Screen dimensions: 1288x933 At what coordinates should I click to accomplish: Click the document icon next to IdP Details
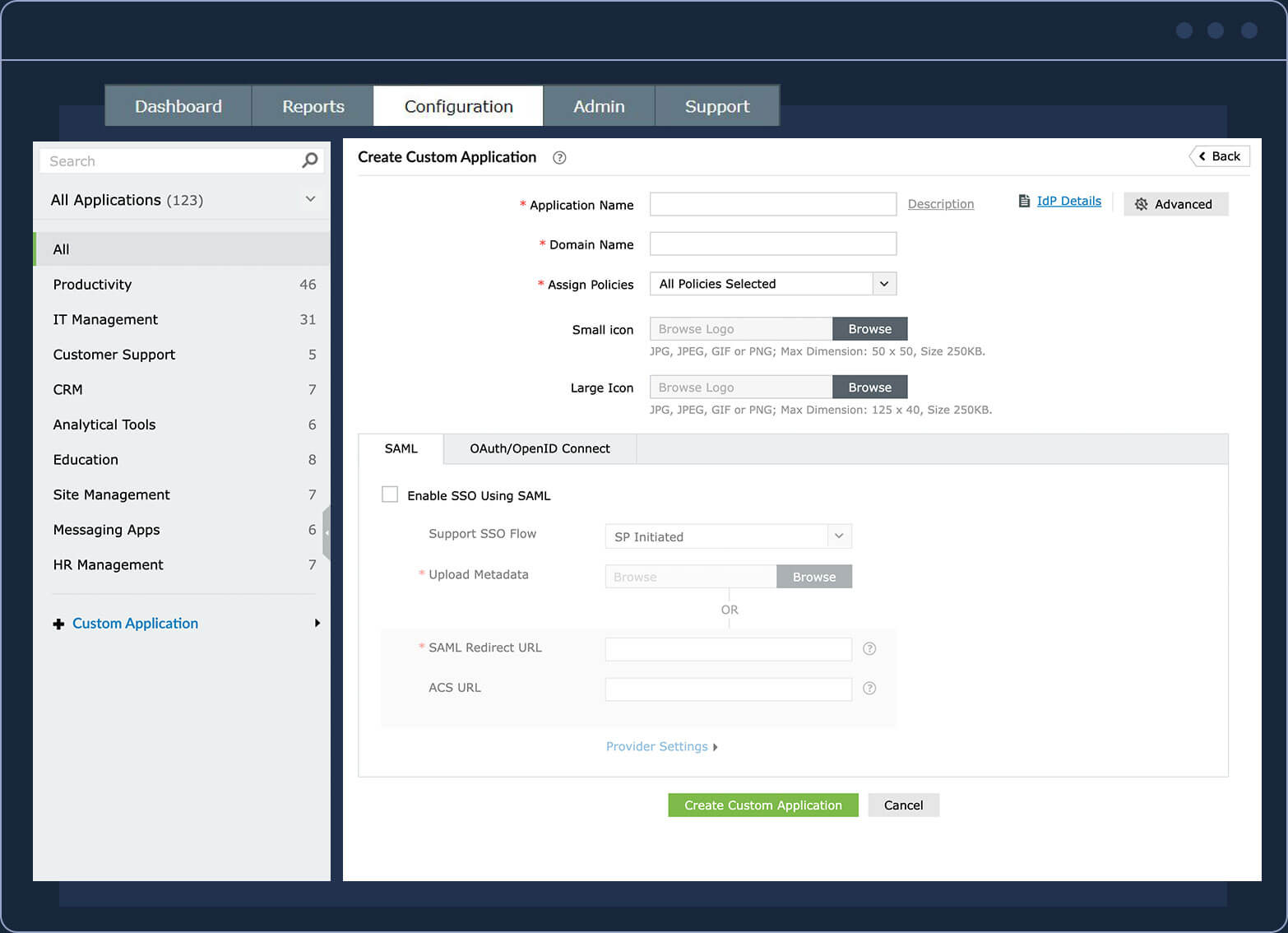(1024, 201)
